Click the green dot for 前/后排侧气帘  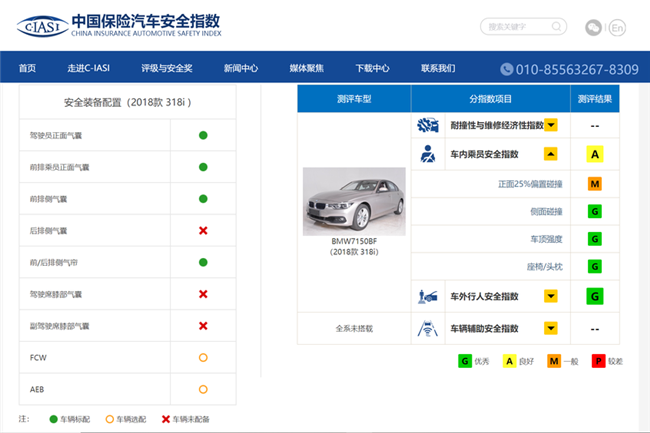(x=203, y=262)
